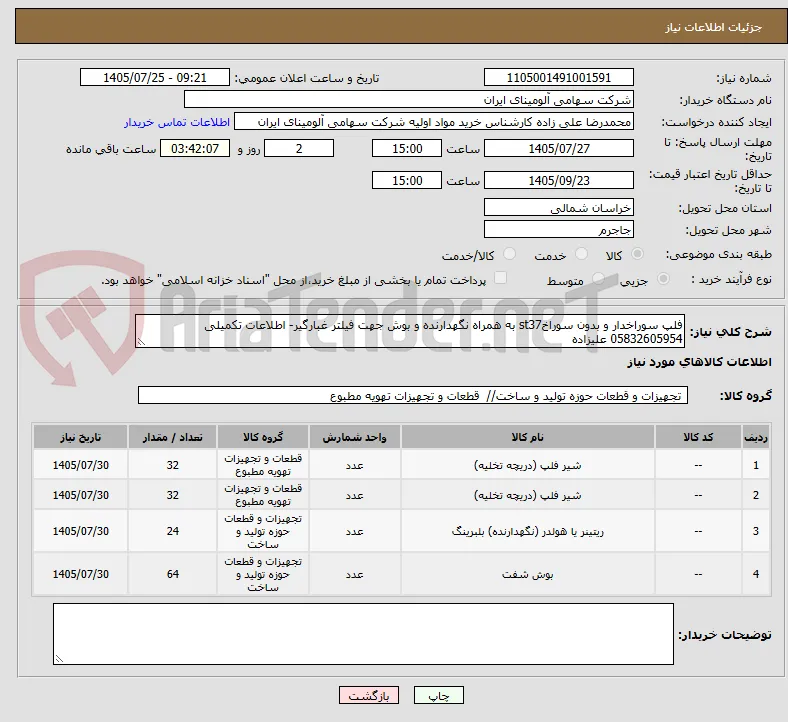
Task: Click the گروه کالا field
Action: (413, 395)
